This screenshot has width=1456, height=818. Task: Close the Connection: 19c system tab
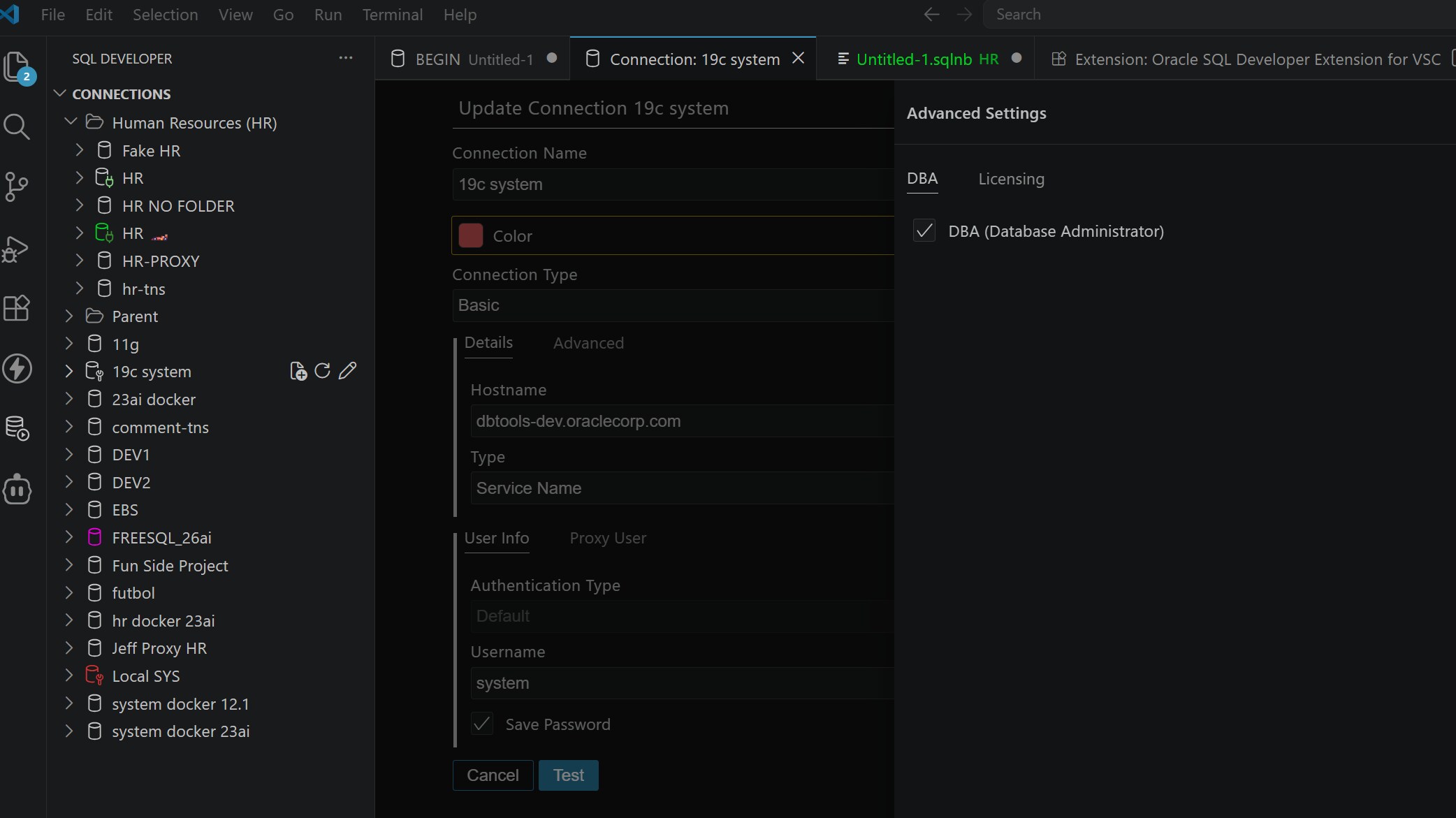[x=799, y=58]
